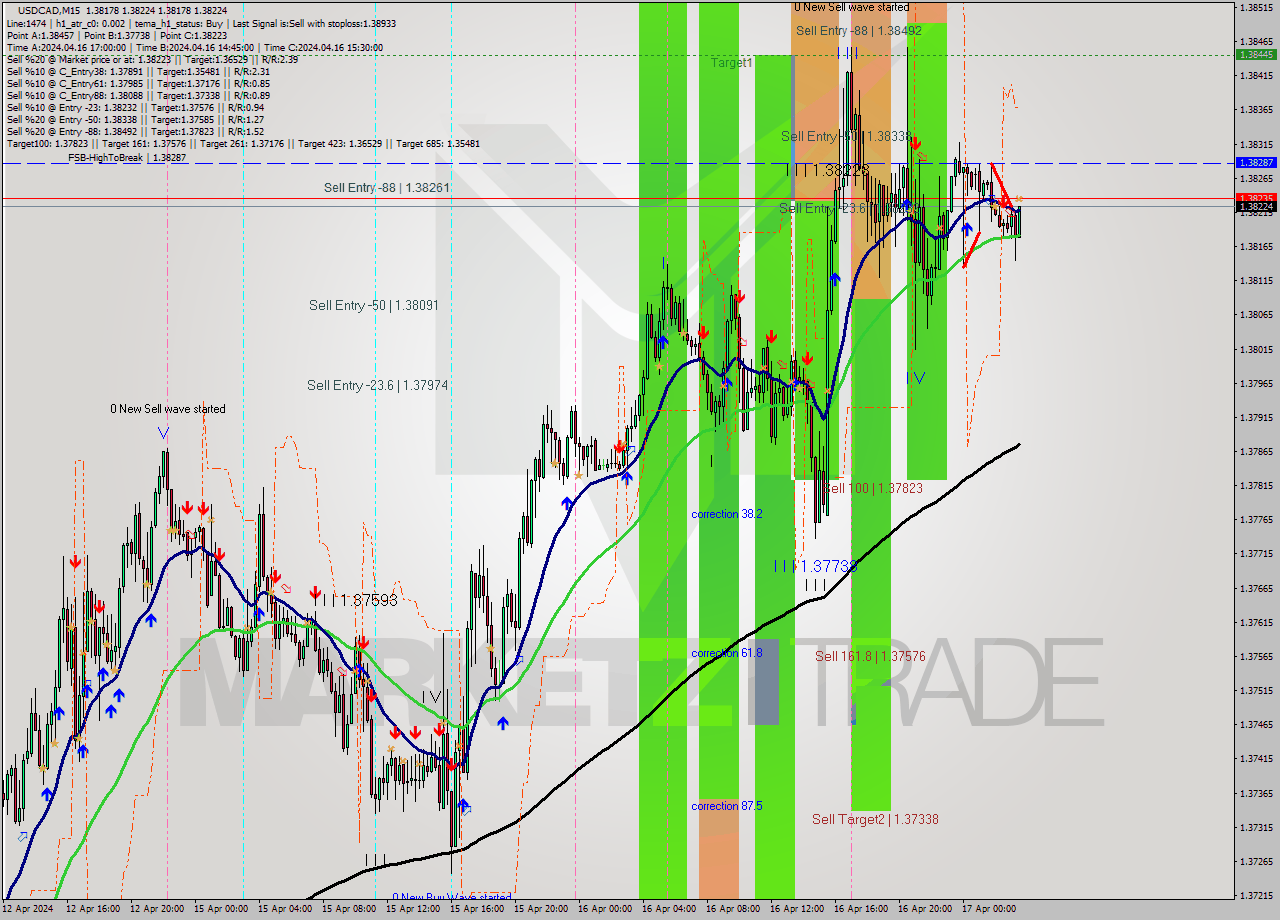Click the red 1.38235 price tag
Screen dimensions: 1280x920
click(x=1256, y=198)
